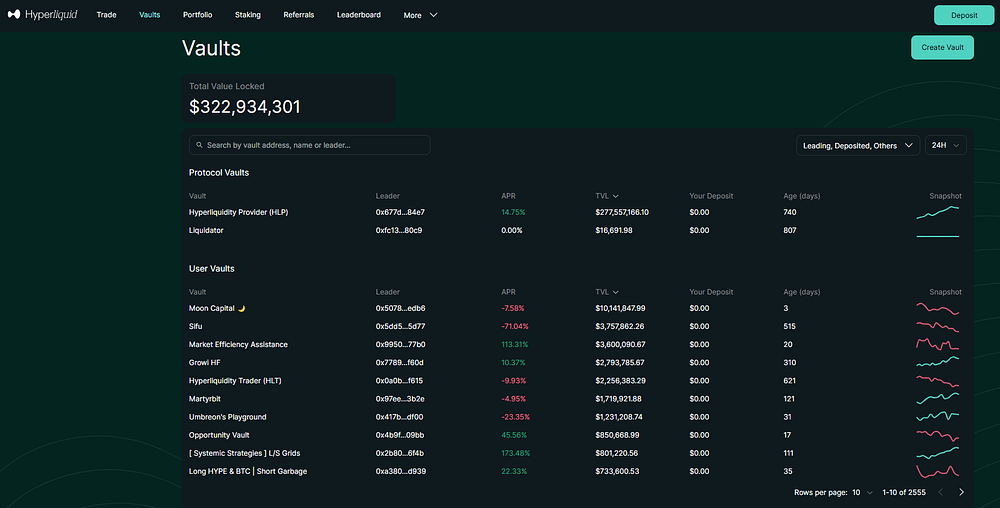View Sifu snapshot sparkline

(x=938, y=326)
